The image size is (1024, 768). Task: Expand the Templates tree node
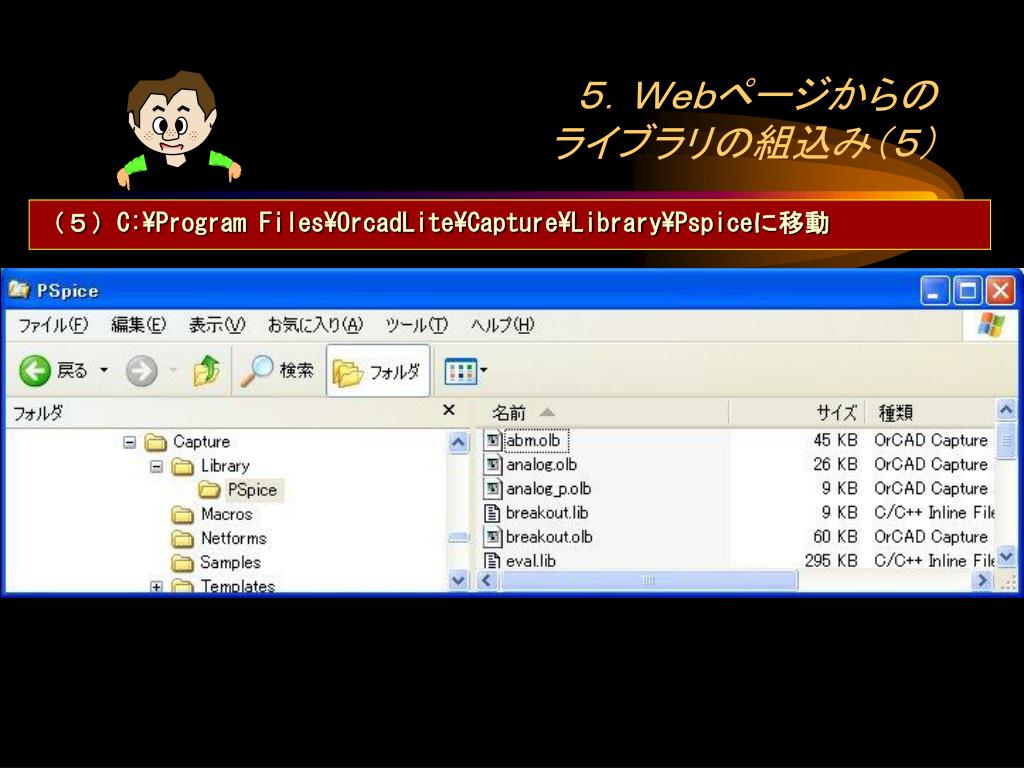tap(156, 586)
